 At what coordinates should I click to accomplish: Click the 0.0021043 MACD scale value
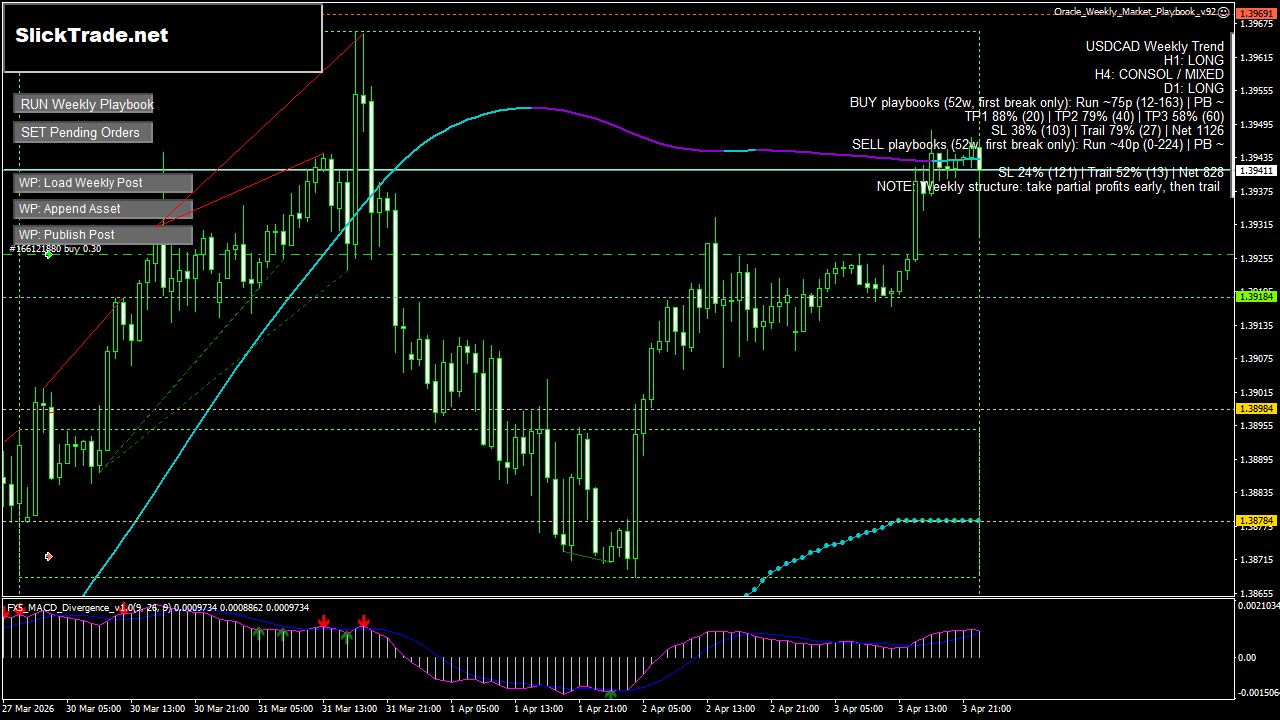pos(1257,606)
